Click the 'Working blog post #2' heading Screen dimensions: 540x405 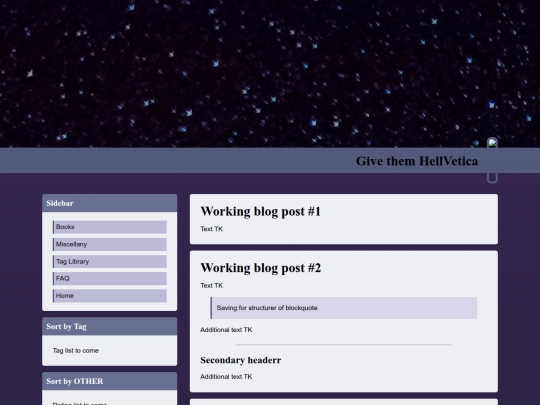(260, 268)
